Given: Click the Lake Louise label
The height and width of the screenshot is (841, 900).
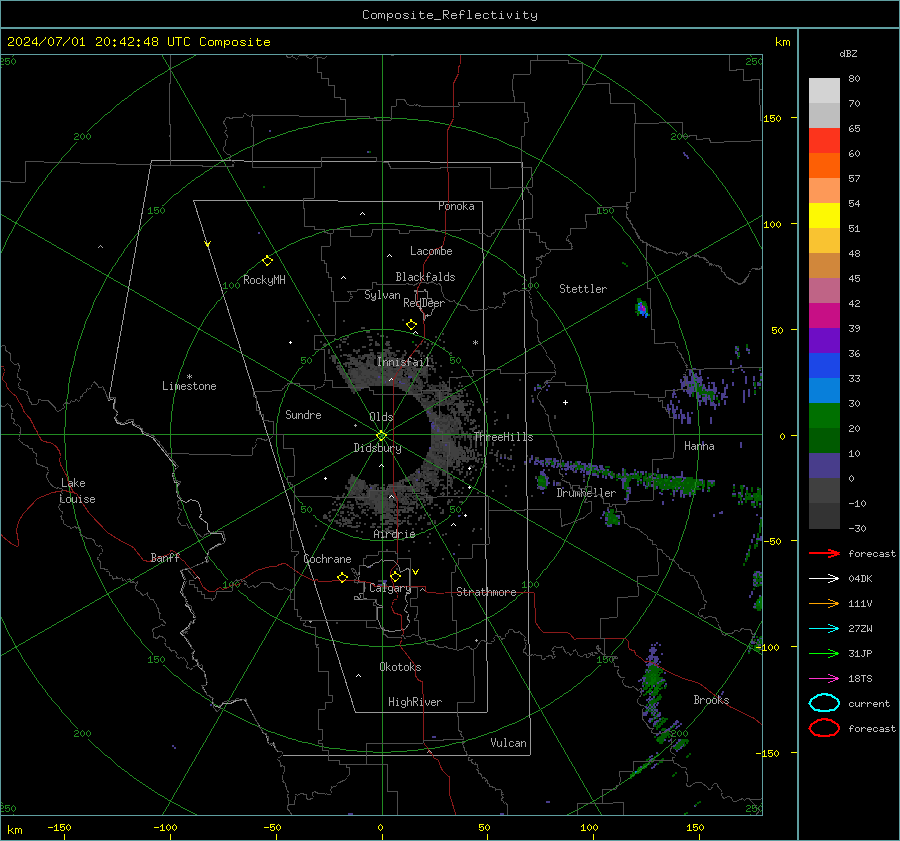Looking at the screenshot, I should pos(77,491).
